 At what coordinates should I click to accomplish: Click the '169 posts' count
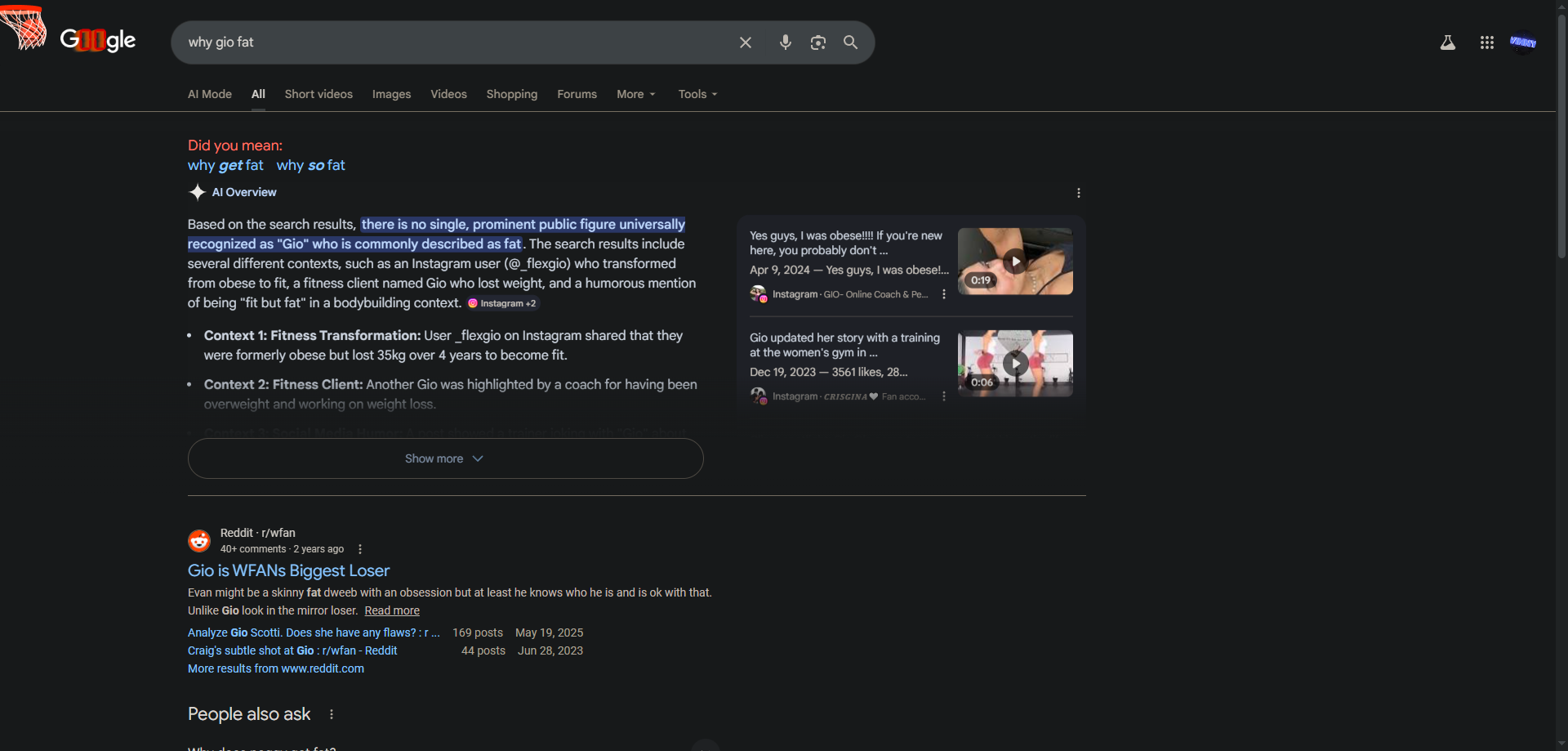(x=478, y=633)
